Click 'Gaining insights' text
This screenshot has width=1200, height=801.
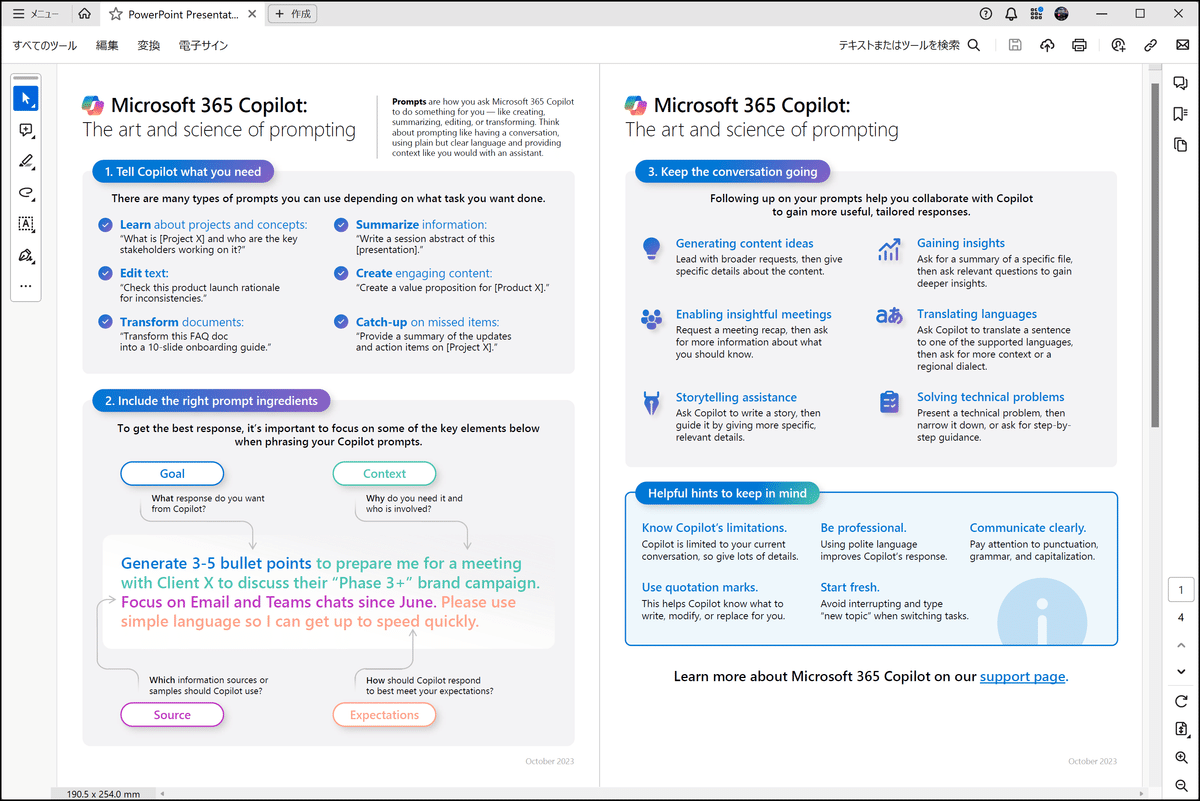tap(961, 243)
